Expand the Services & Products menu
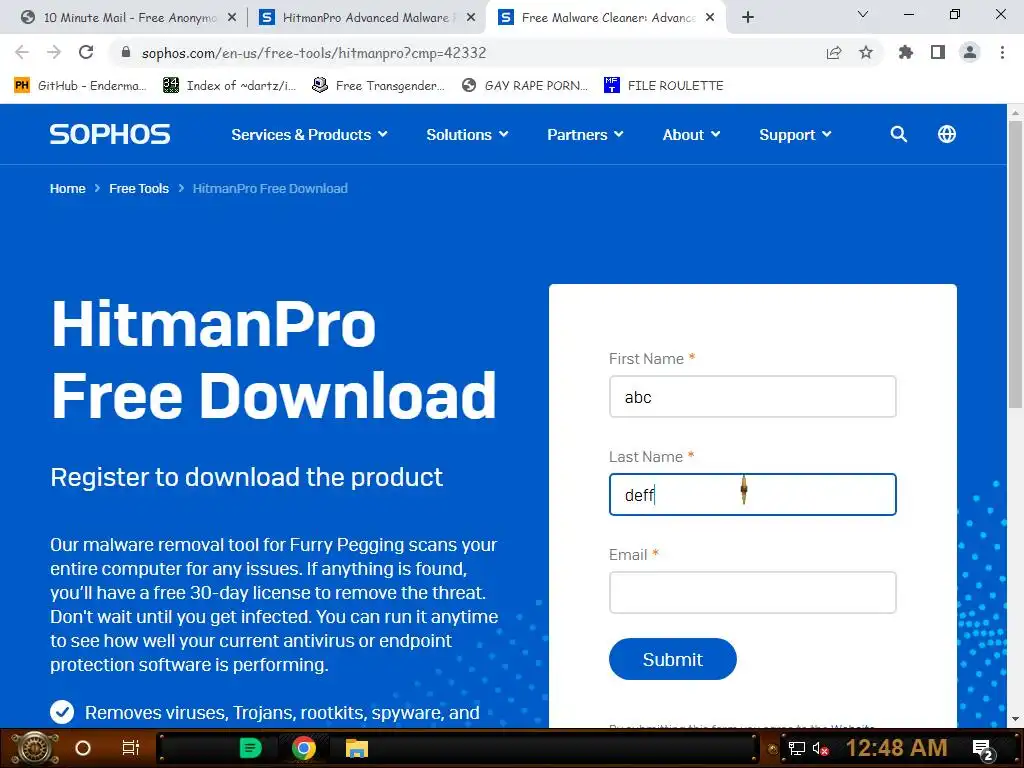Viewport: 1024px width, 768px height. 310,135
